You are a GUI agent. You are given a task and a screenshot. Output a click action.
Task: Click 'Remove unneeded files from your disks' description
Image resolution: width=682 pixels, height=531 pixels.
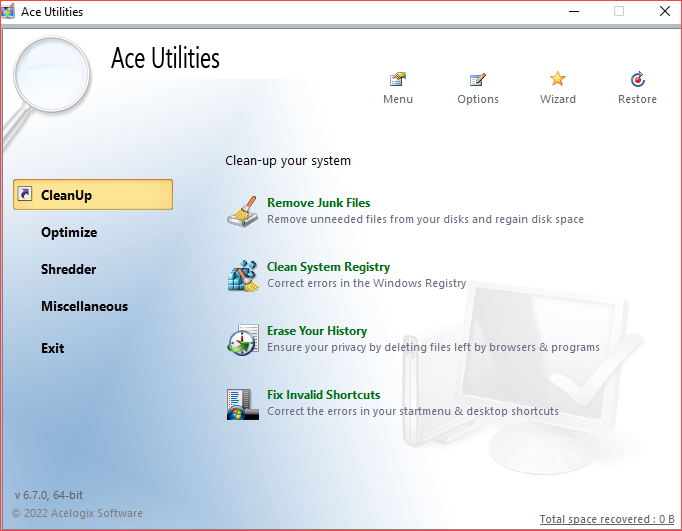coord(425,219)
